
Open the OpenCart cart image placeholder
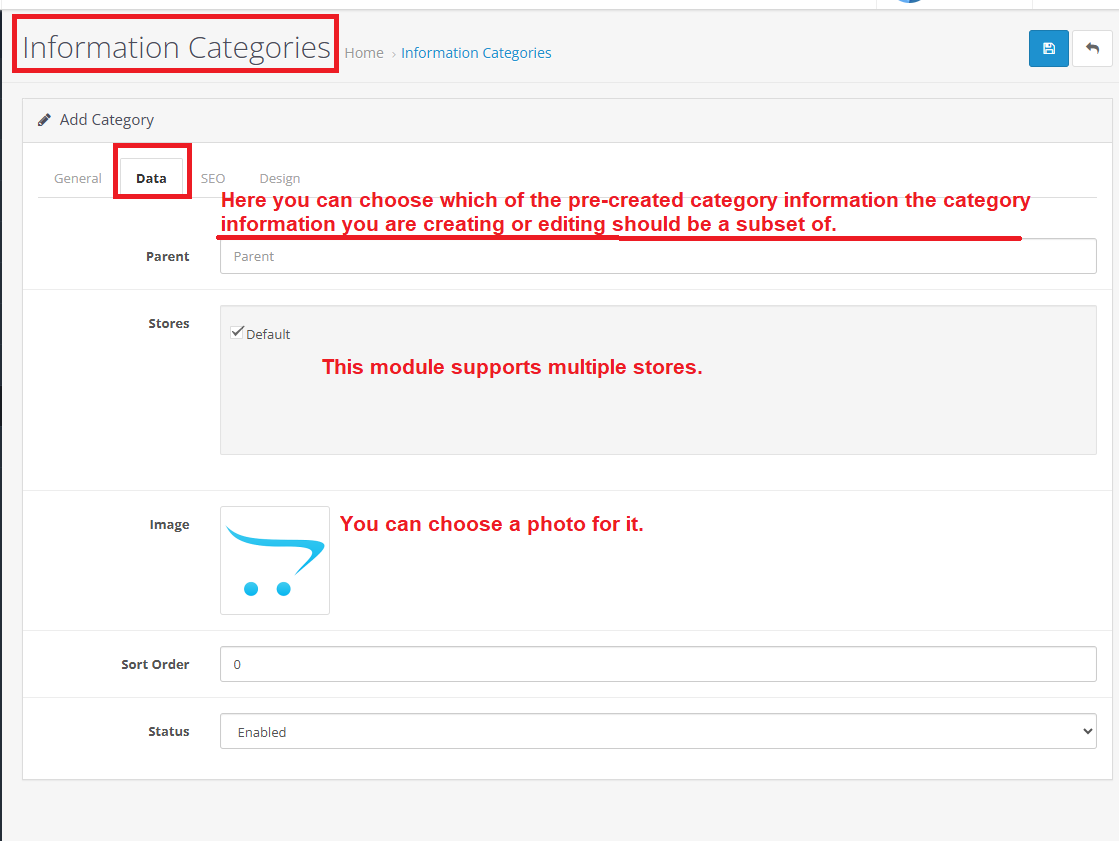click(275, 560)
